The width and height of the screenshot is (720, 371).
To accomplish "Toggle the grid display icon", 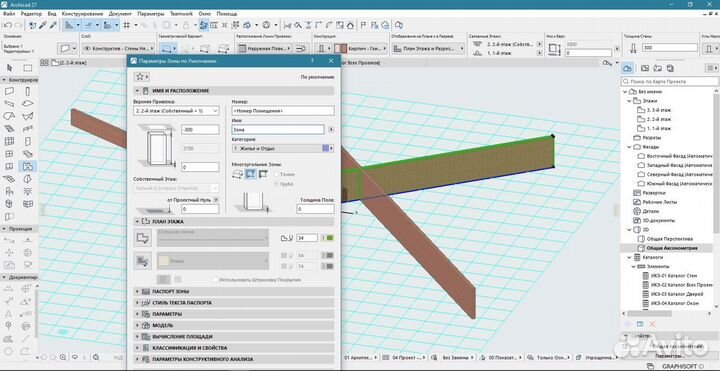I will point(127,25).
